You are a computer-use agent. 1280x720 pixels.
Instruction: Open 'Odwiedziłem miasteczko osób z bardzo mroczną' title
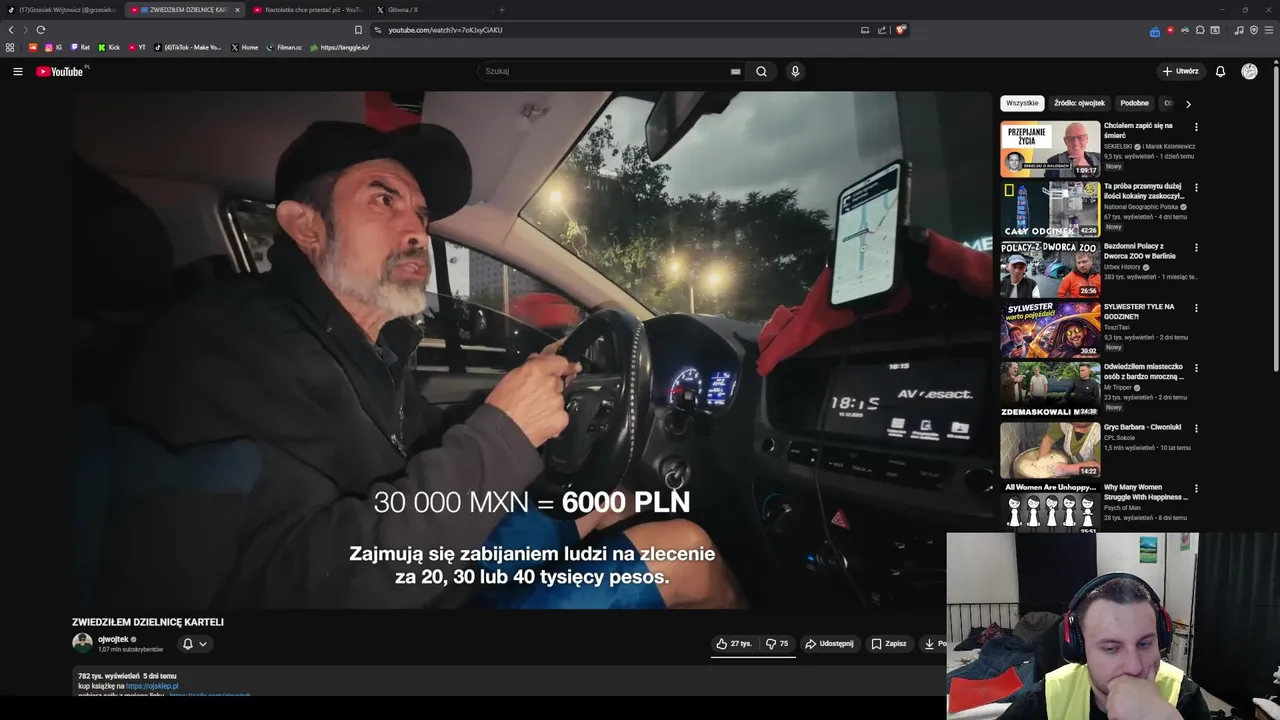click(1144, 372)
